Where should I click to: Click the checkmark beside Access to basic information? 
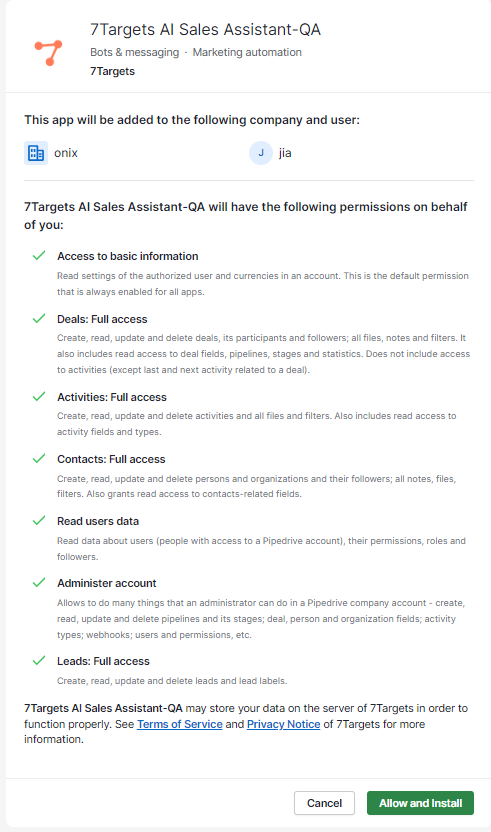point(39,256)
